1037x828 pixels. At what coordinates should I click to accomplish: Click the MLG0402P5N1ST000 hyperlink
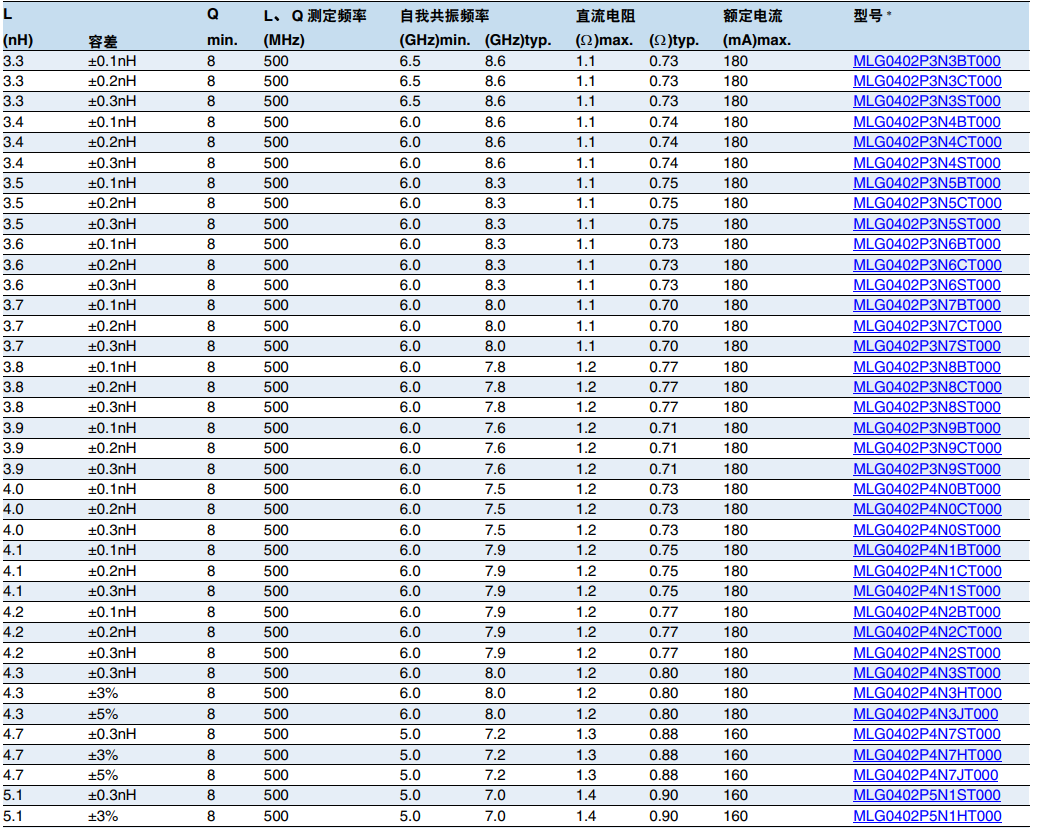(x=927, y=794)
